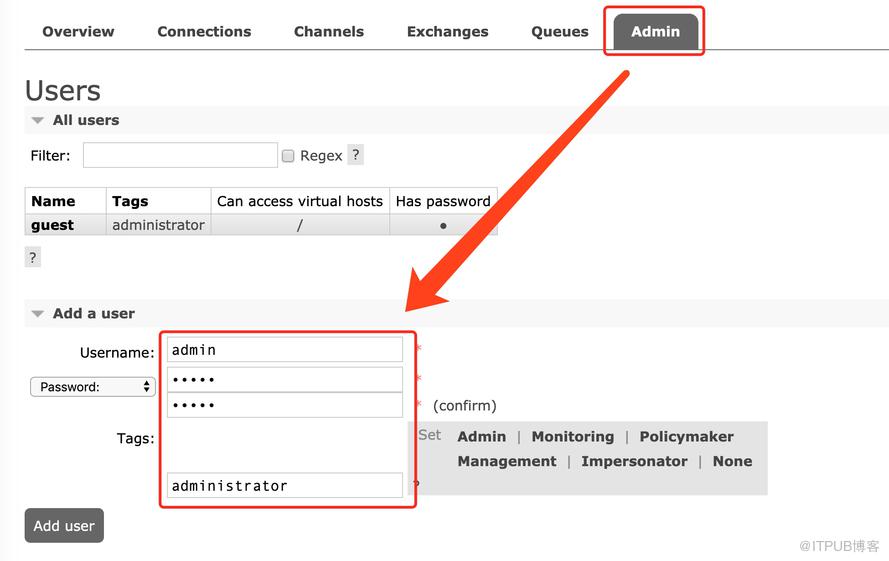889x561 pixels.
Task: Go to the Channels tab
Action: 329,32
